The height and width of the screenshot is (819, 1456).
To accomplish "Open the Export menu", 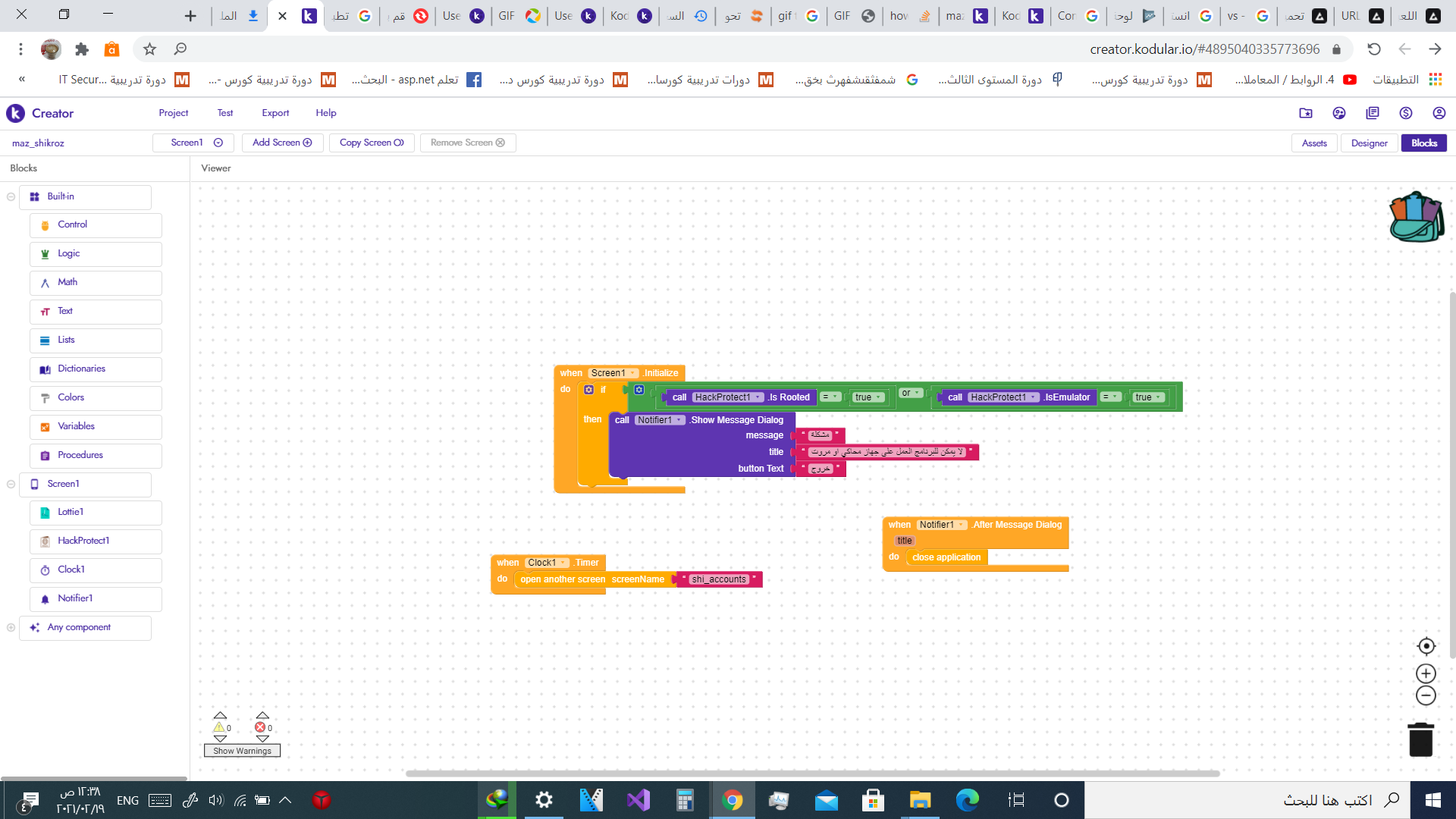I will pos(275,113).
